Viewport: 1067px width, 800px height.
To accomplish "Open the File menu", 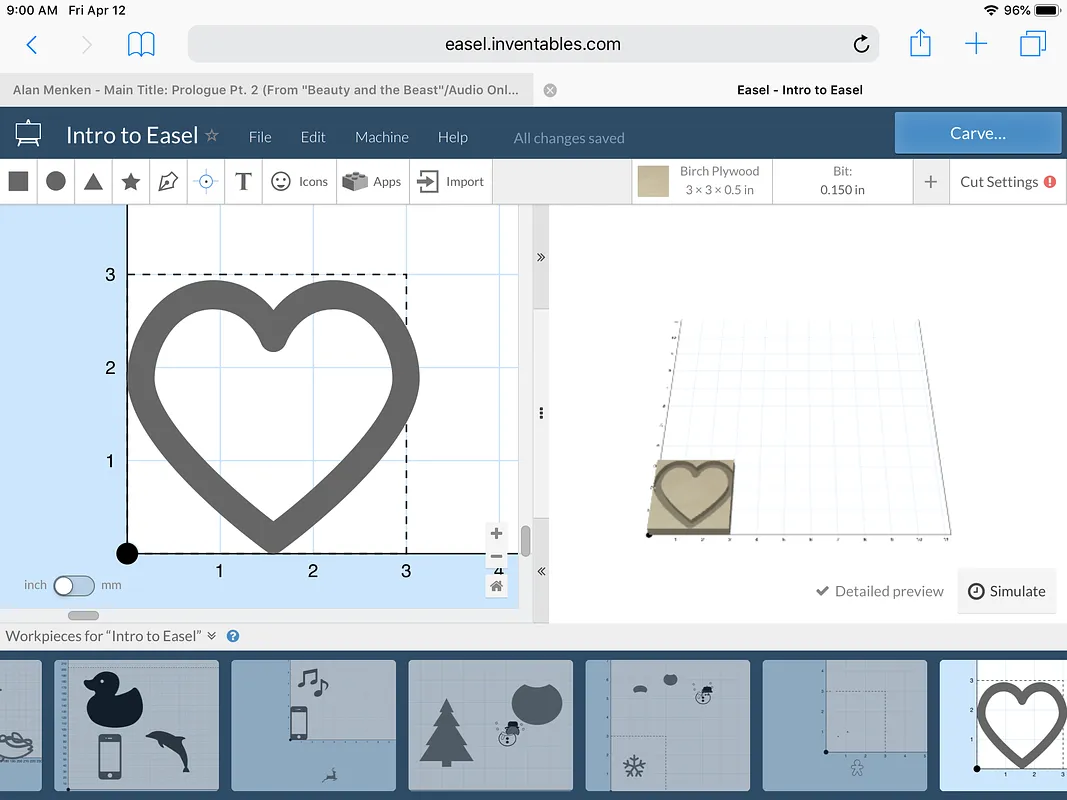I will 260,137.
